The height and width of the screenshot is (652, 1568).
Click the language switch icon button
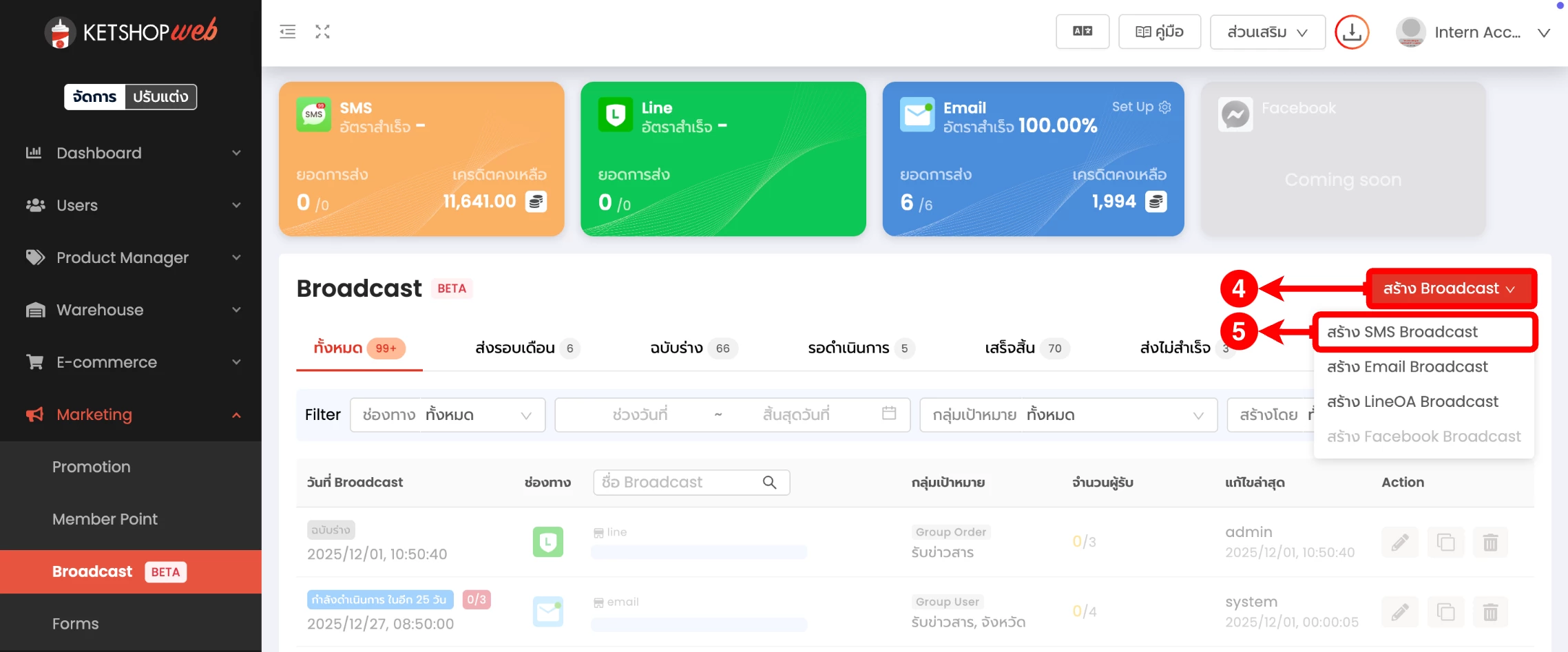1082,32
